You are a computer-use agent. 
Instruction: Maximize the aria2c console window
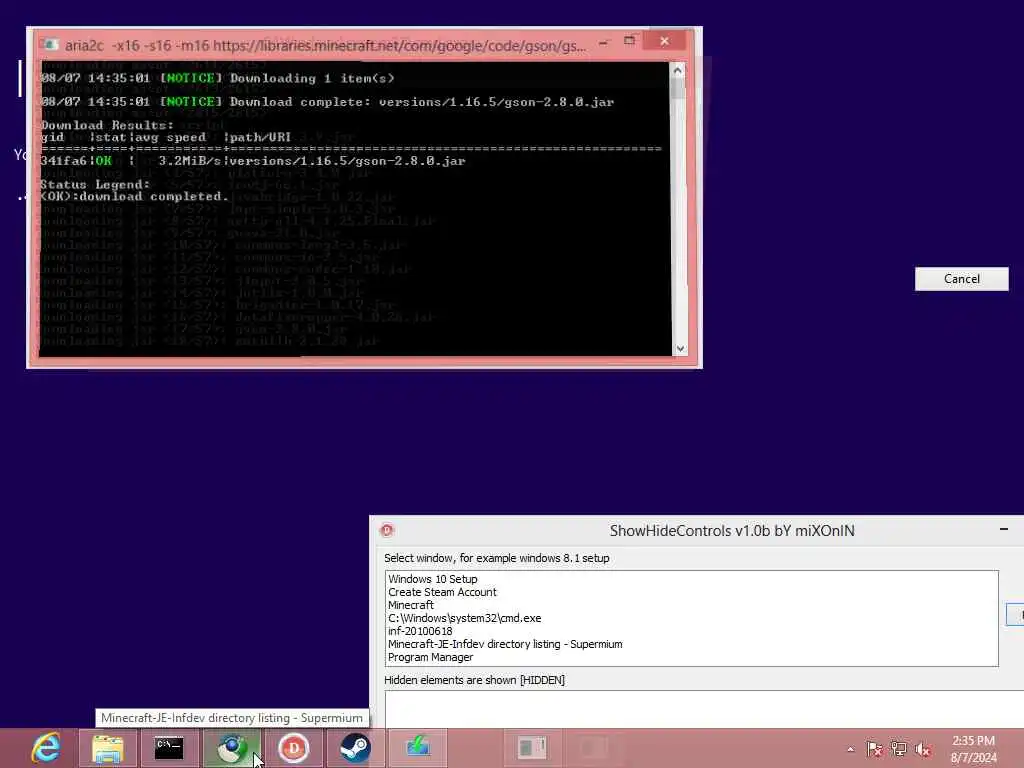click(629, 41)
